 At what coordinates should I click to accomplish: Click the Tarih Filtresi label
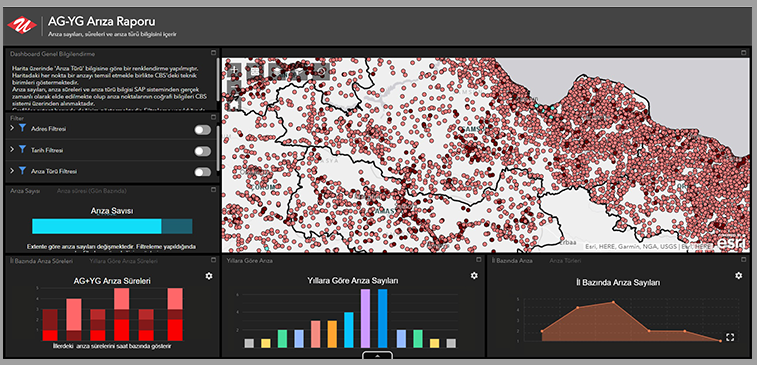click(x=47, y=151)
